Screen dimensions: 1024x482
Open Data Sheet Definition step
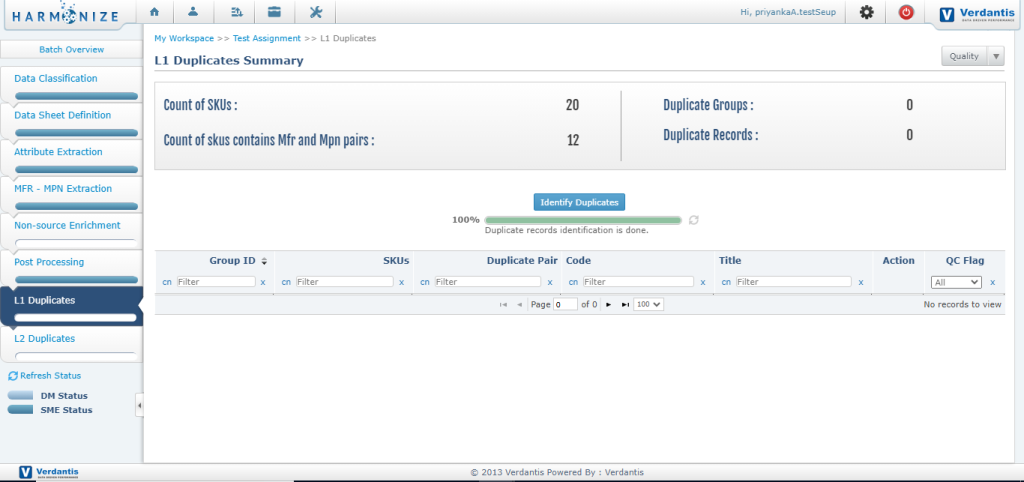(x=63, y=115)
